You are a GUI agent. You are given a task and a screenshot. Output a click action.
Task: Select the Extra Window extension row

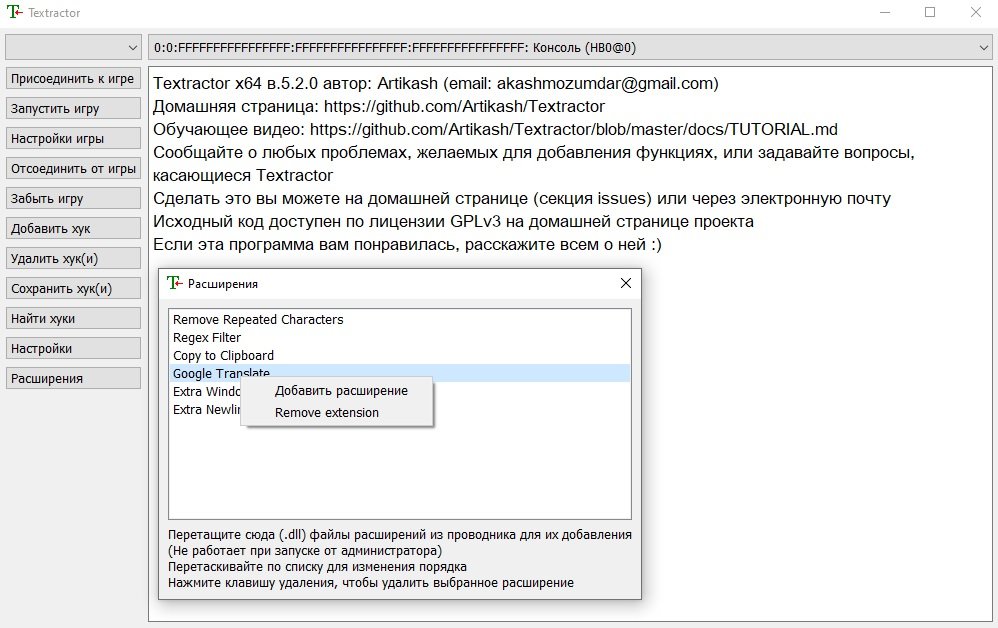[x=206, y=391]
